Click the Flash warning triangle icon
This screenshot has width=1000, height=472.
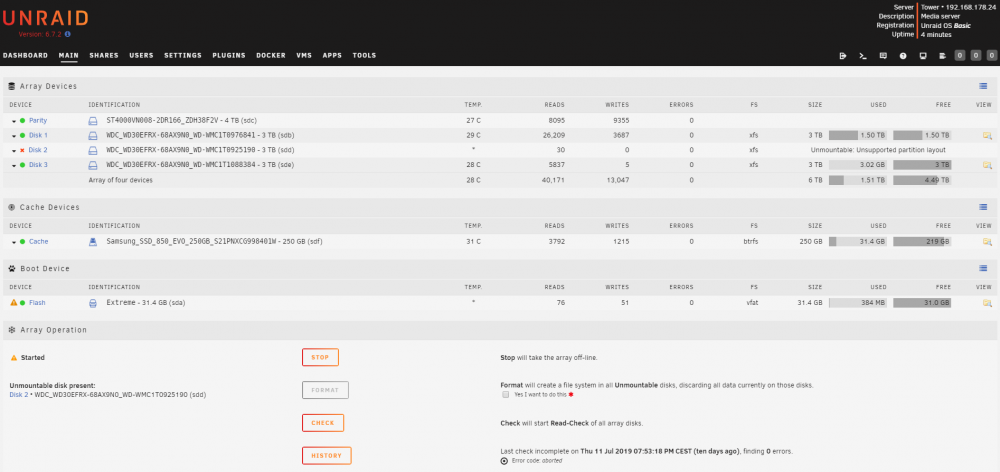pyautogui.click(x=13, y=303)
